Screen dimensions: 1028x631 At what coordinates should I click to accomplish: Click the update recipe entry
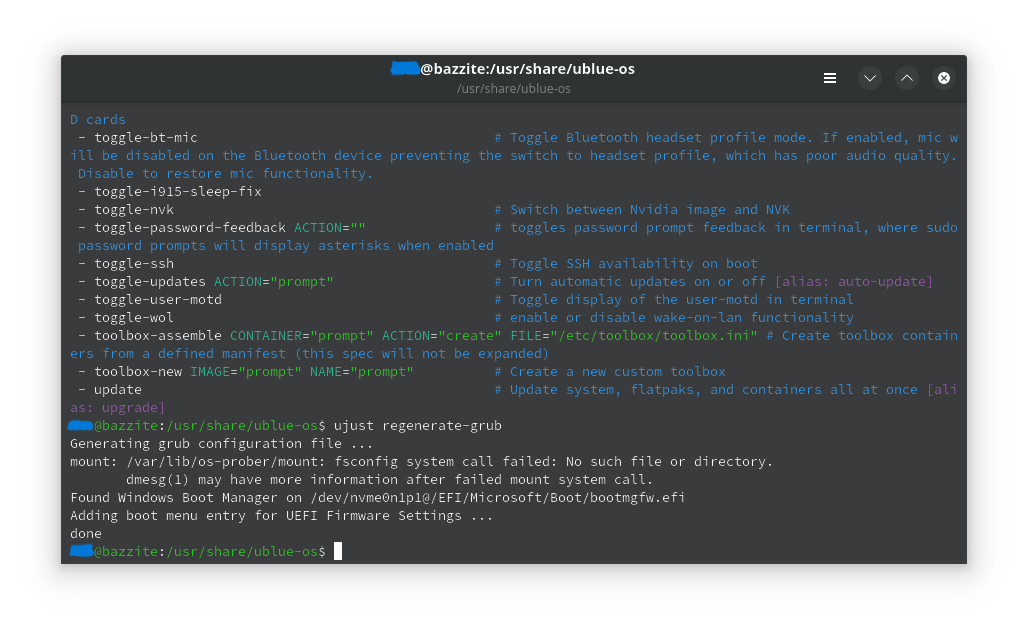[x=117, y=390]
